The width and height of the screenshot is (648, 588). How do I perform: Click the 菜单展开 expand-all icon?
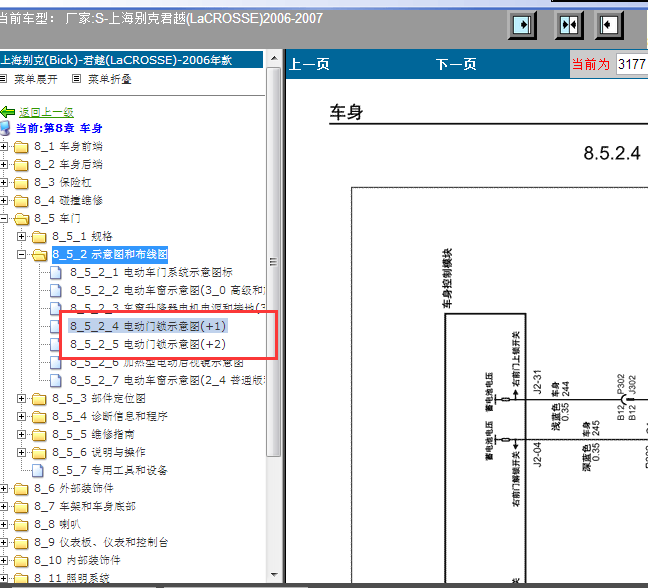(x=3, y=79)
